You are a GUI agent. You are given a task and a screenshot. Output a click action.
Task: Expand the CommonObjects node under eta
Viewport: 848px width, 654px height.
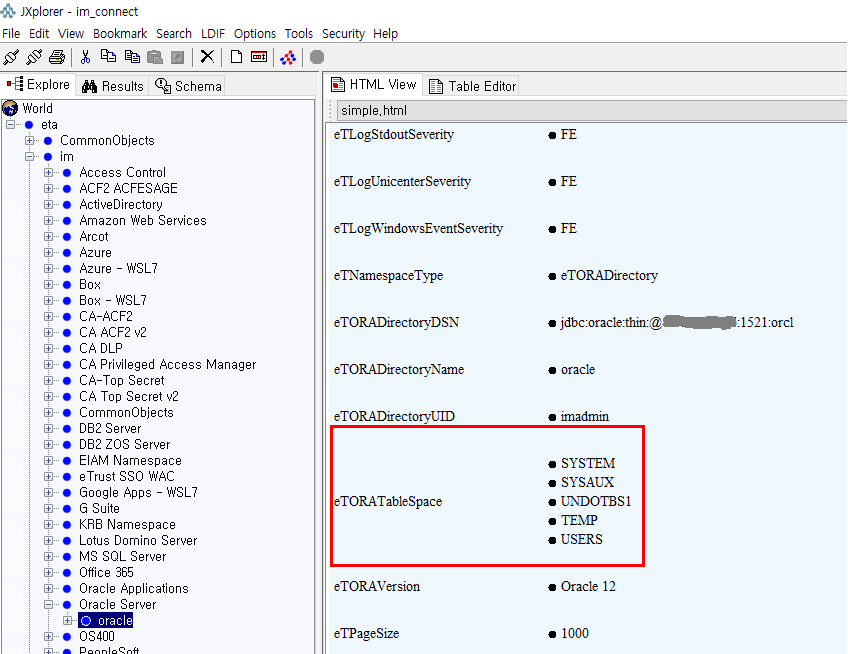[x=30, y=140]
